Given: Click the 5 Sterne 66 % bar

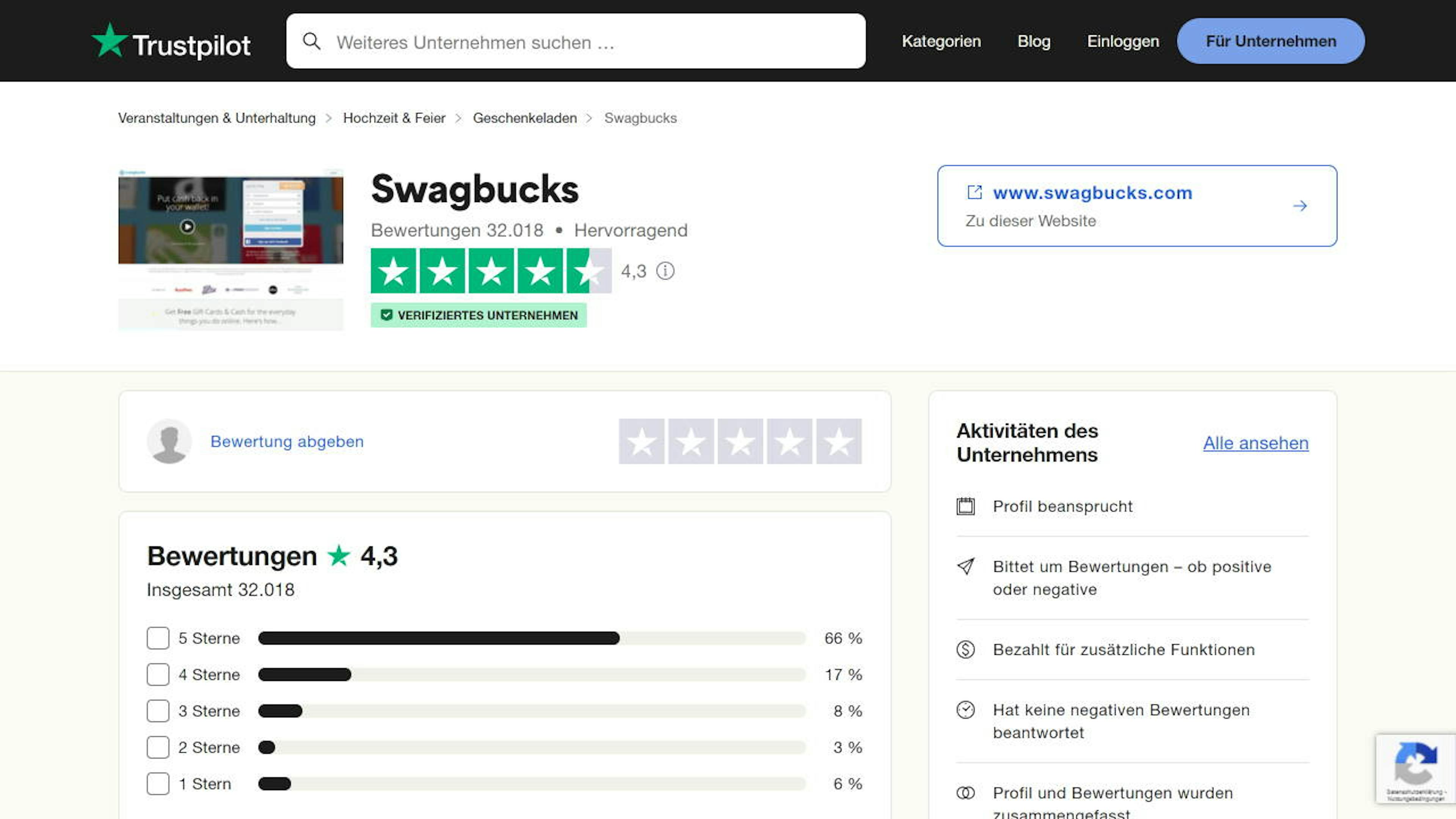Looking at the screenshot, I should point(532,638).
